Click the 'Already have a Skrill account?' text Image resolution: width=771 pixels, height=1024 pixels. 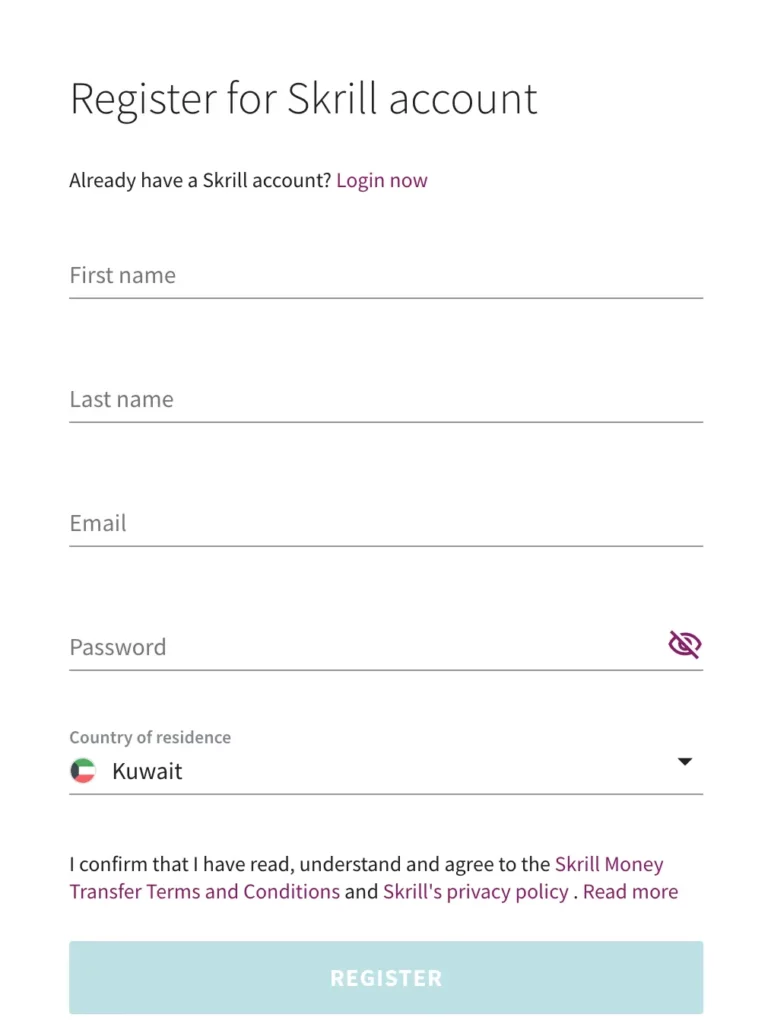[x=200, y=181]
